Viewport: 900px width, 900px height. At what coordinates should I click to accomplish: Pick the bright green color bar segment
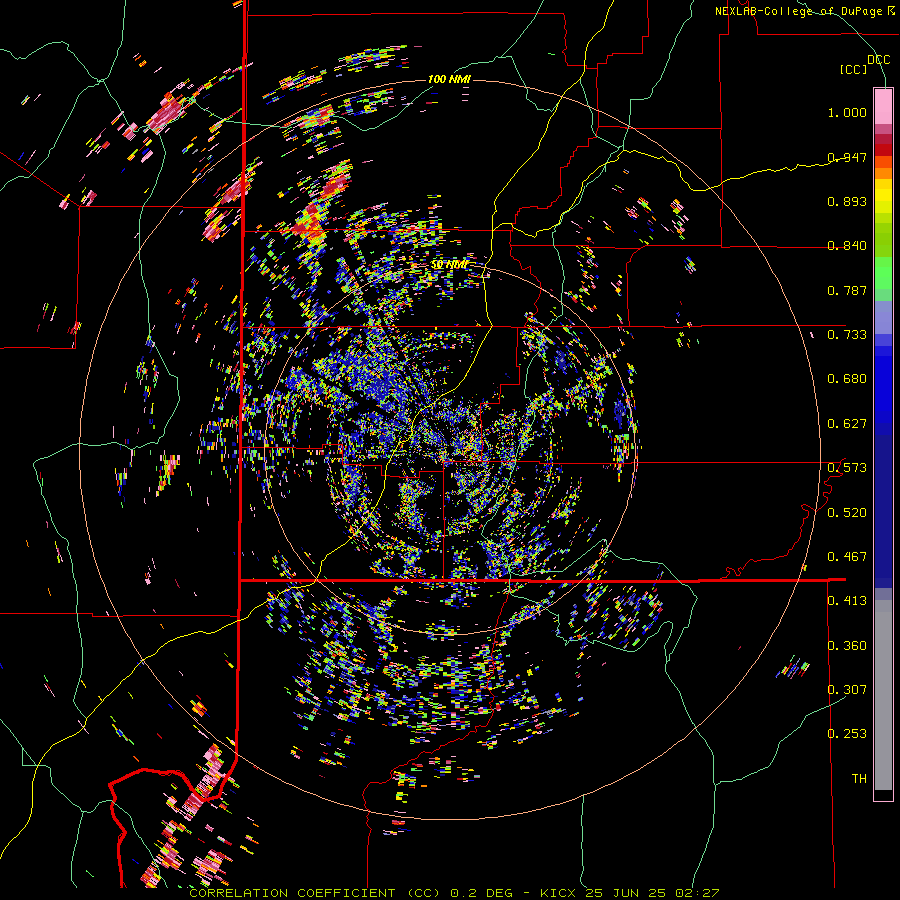click(883, 273)
